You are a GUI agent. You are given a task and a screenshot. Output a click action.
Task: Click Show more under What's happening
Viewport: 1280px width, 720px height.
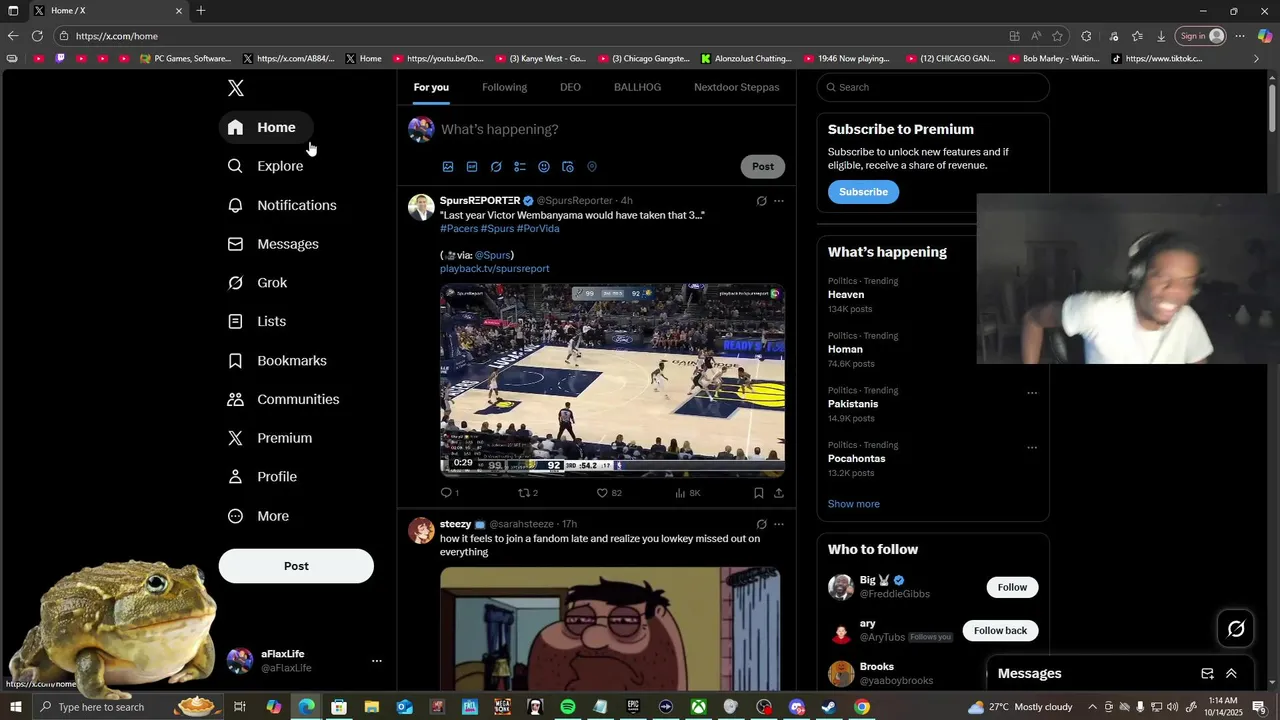854,504
